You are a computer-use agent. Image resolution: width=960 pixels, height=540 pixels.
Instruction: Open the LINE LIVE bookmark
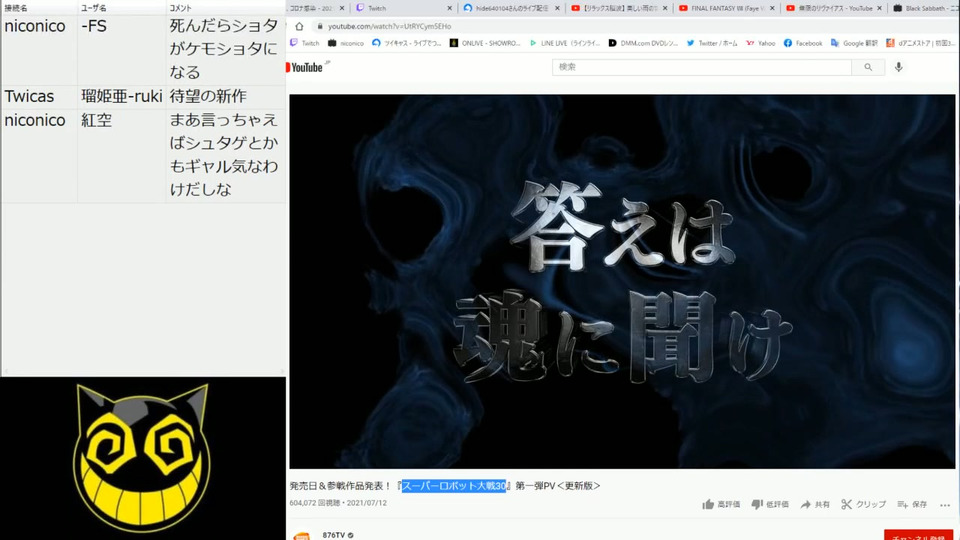coord(564,43)
